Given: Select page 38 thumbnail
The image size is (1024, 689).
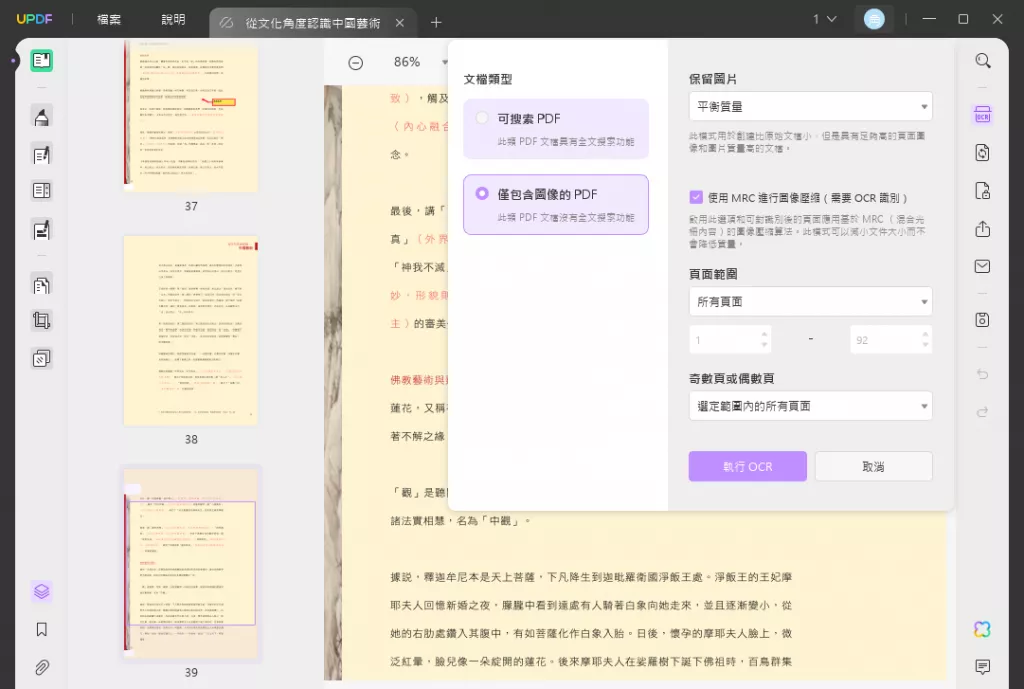Looking at the screenshot, I should (191, 330).
